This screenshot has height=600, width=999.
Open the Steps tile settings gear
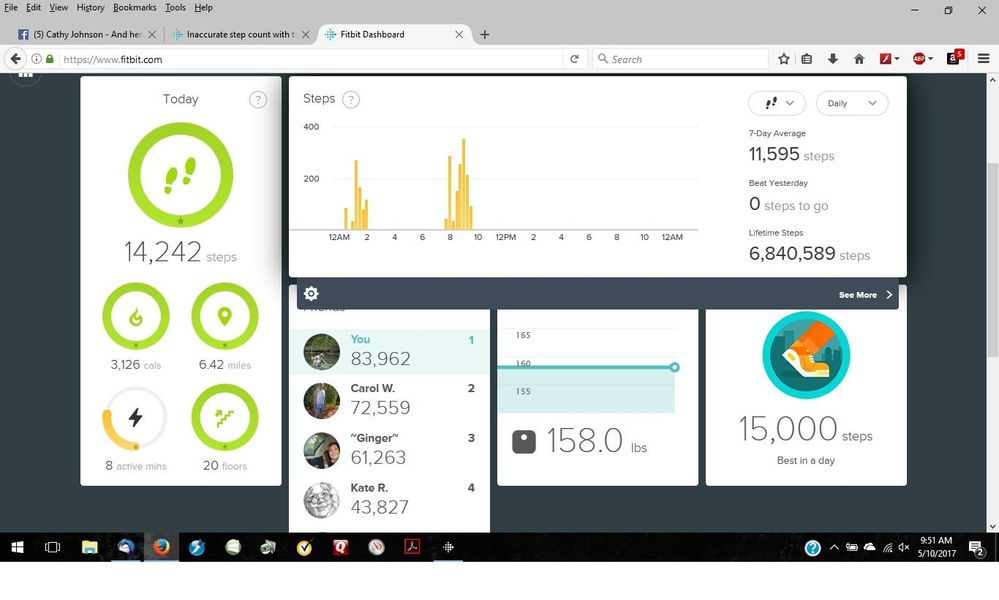click(311, 294)
